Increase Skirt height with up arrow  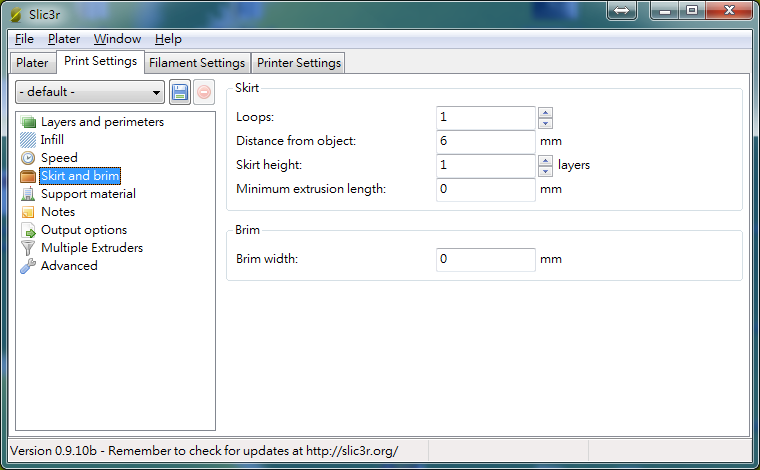click(x=545, y=160)
